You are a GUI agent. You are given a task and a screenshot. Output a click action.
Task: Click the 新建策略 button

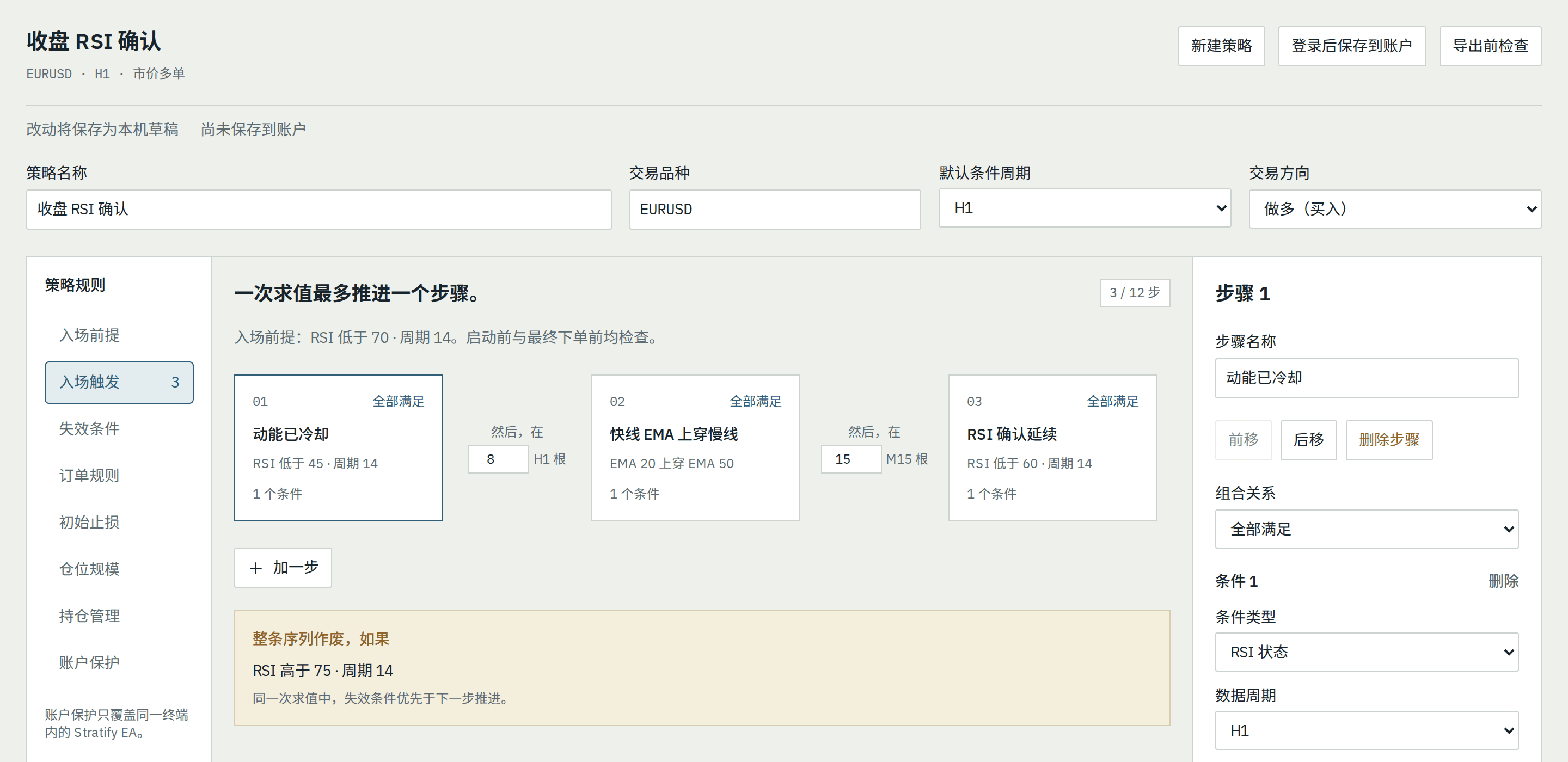pyautogui.click(x=1221, y=46)
